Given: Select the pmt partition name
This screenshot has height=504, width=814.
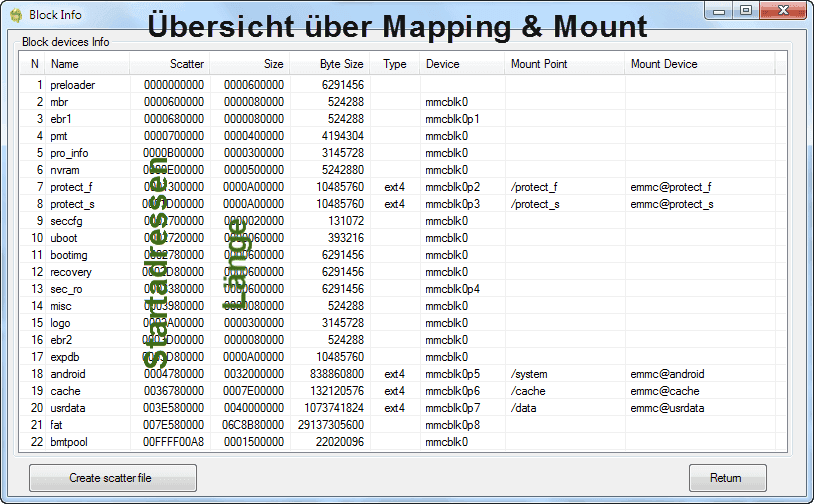Looking at the screenshot, I should click(59, 136).
